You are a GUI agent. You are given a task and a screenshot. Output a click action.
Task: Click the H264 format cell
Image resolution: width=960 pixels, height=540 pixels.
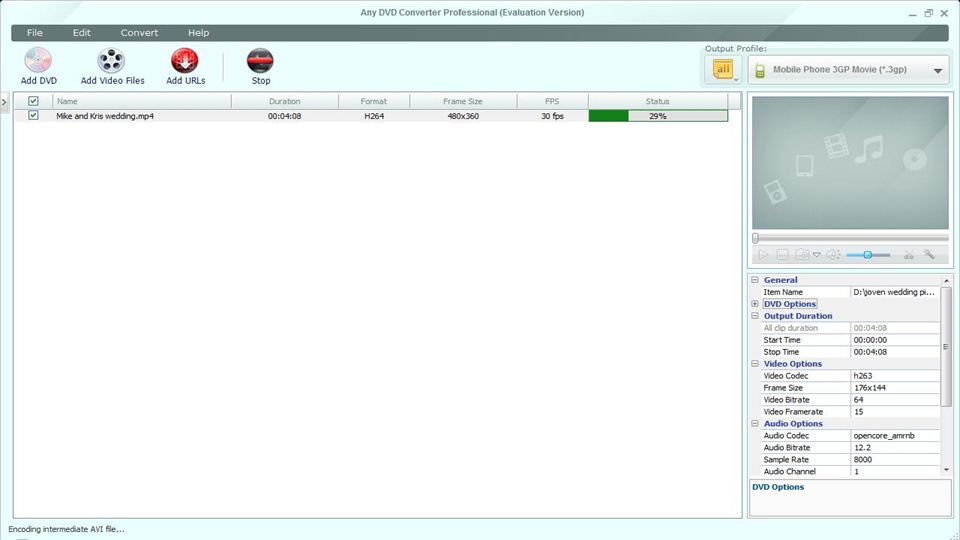(373, 116)
